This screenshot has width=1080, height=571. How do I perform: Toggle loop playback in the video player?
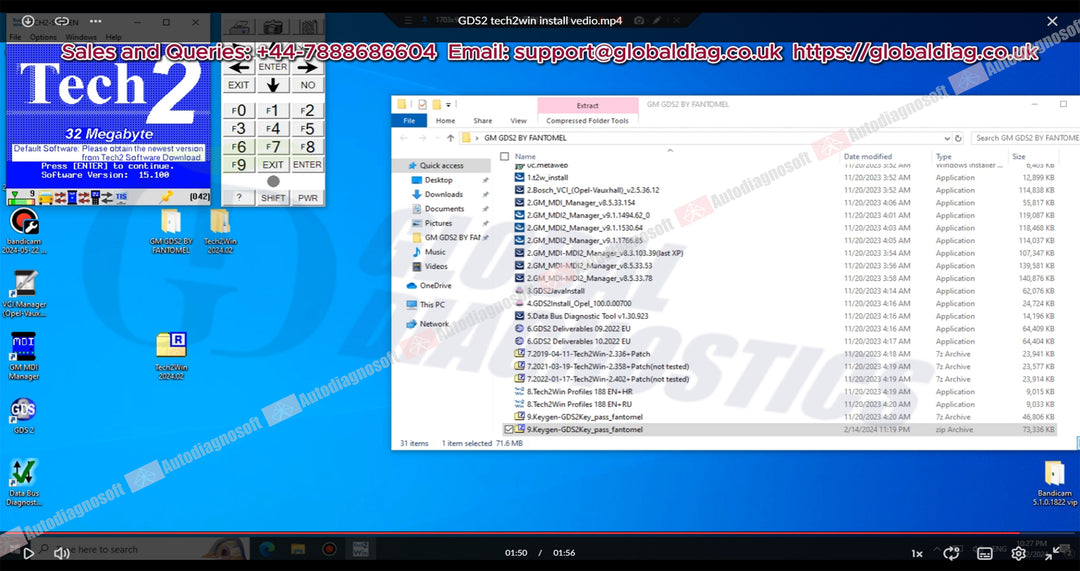coord(951,553)
